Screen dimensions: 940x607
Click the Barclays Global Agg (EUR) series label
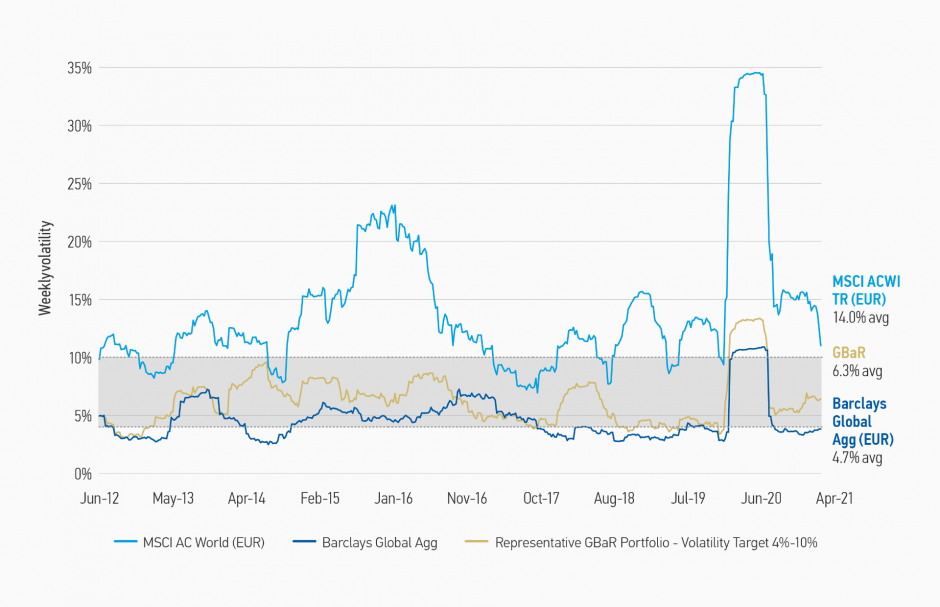[863, 421]
